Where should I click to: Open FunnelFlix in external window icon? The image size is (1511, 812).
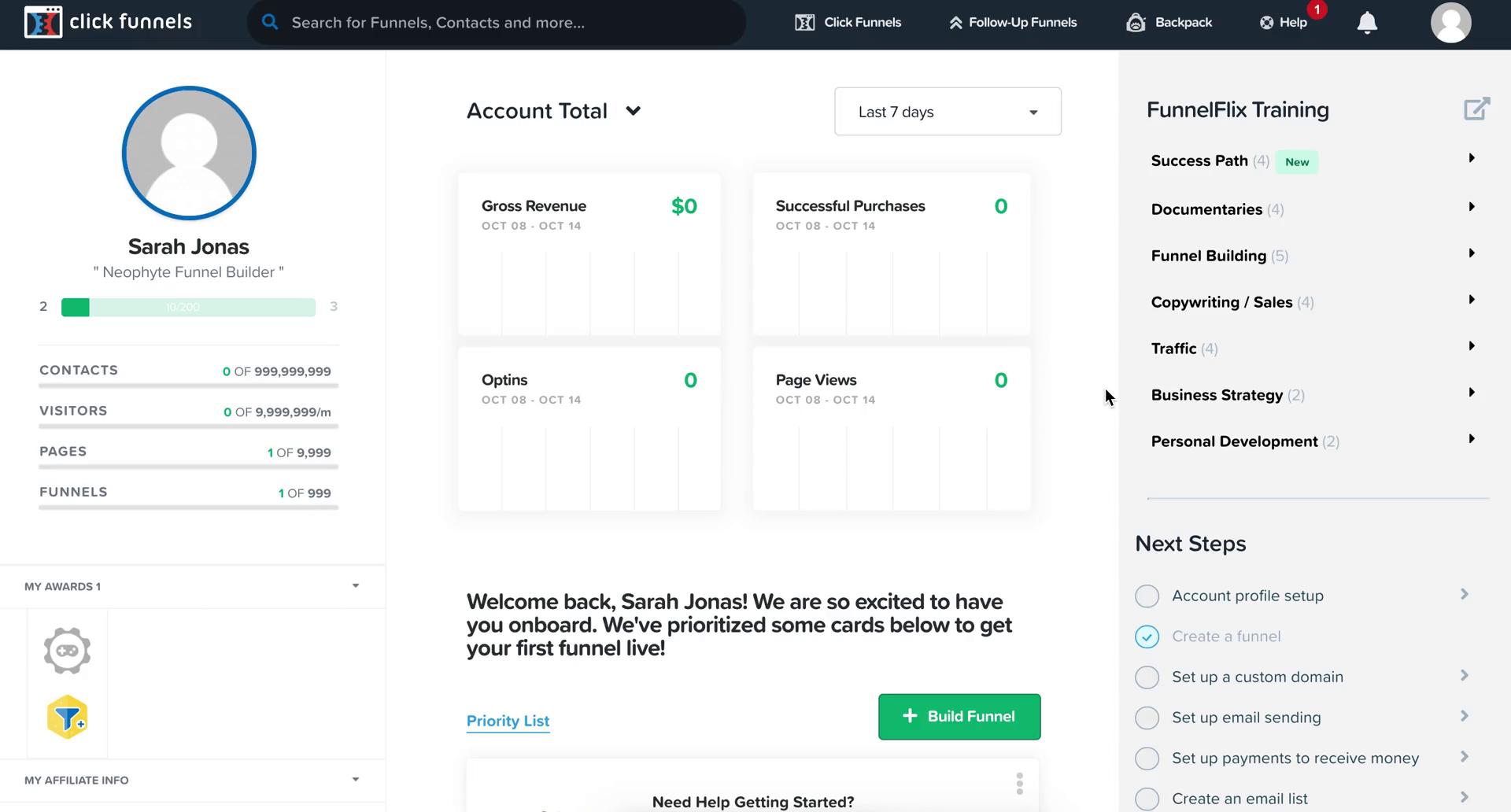click(x=1476, y=109)
